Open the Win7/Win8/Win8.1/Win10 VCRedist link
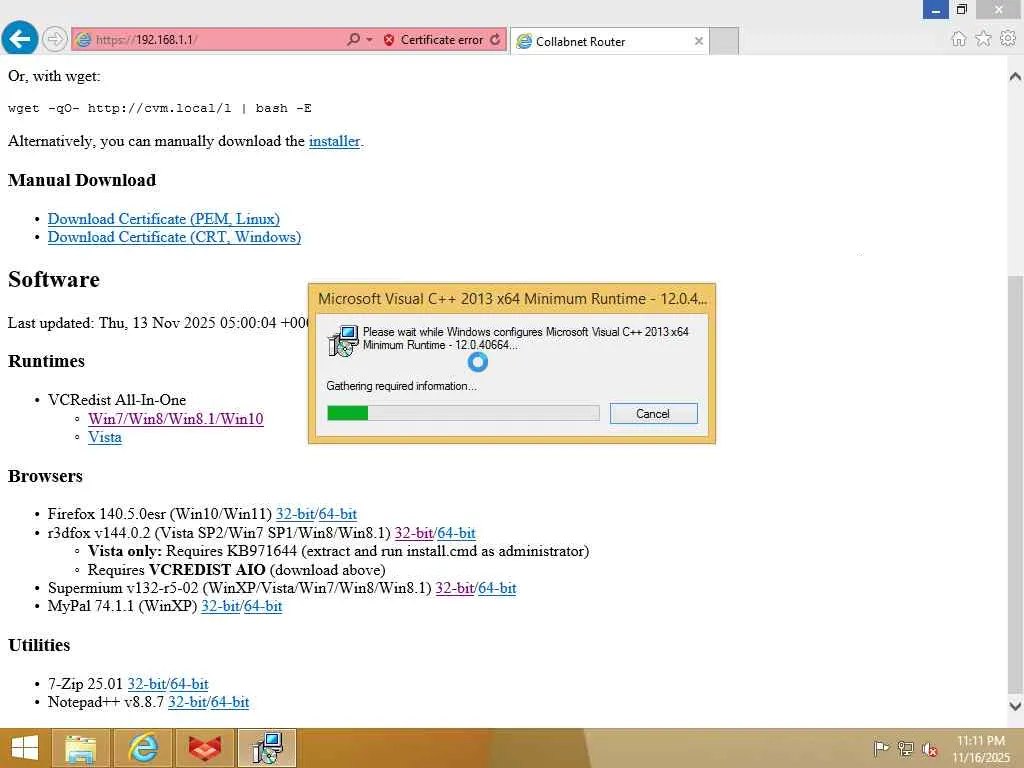1024x768 pixels. click(x=176, y=419)
